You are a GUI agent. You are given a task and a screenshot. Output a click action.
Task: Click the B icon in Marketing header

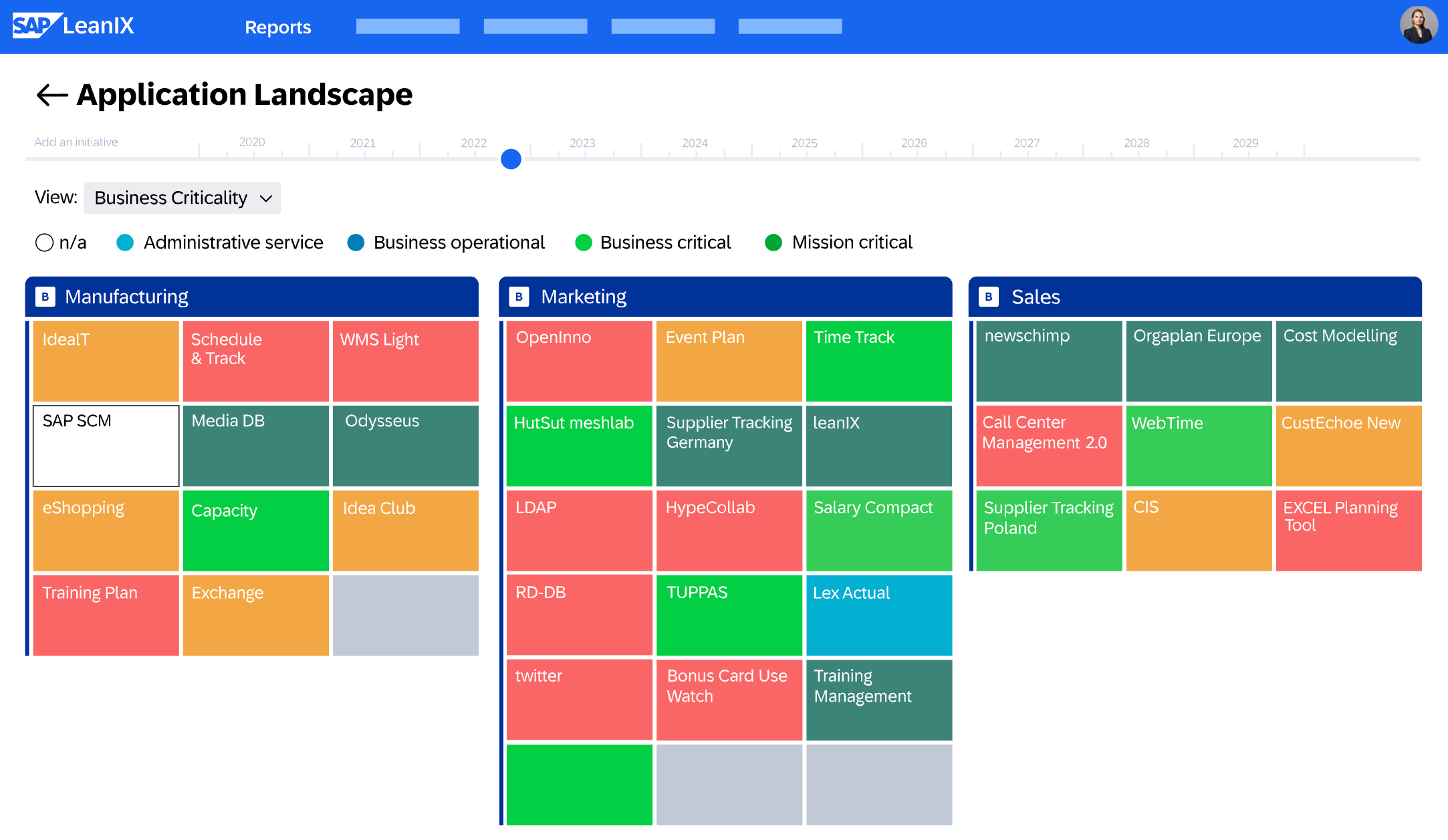[519, 297]
